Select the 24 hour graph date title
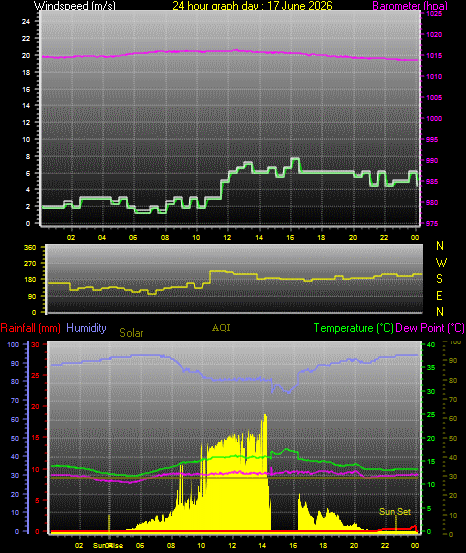466x553 pixels. click(252, 5)
